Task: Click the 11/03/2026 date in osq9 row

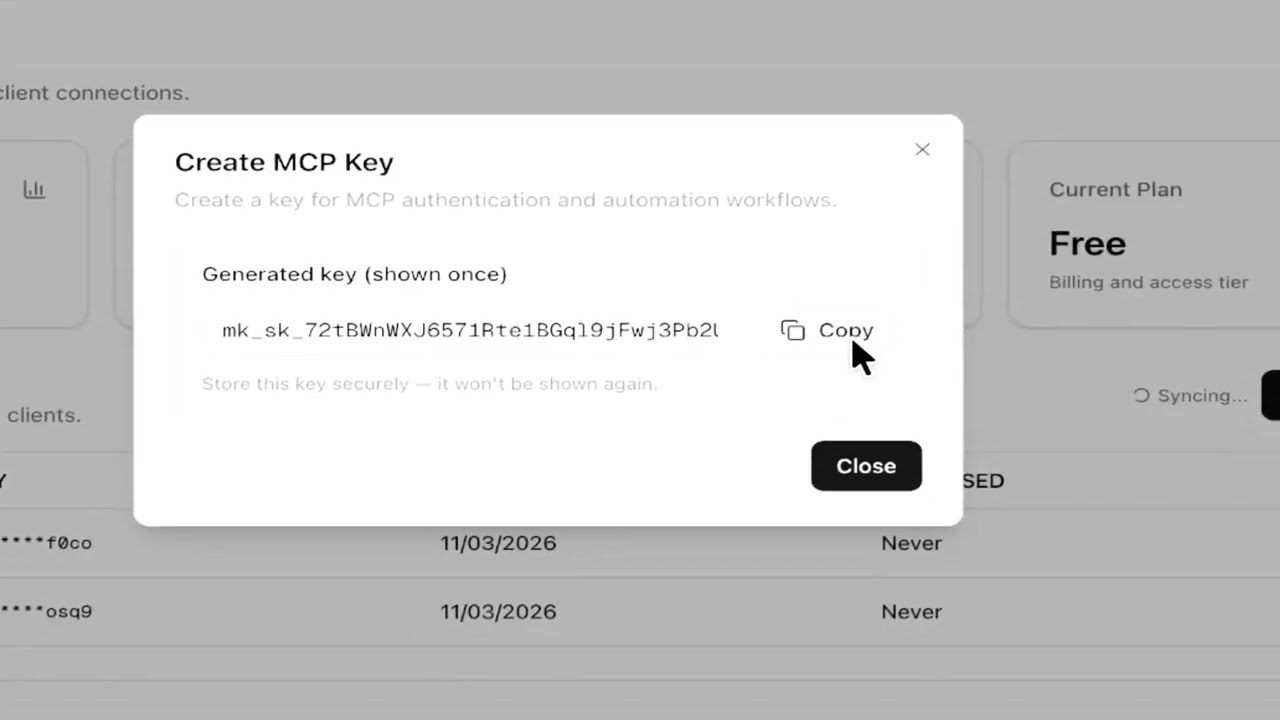Action: (x=498, y=611)
